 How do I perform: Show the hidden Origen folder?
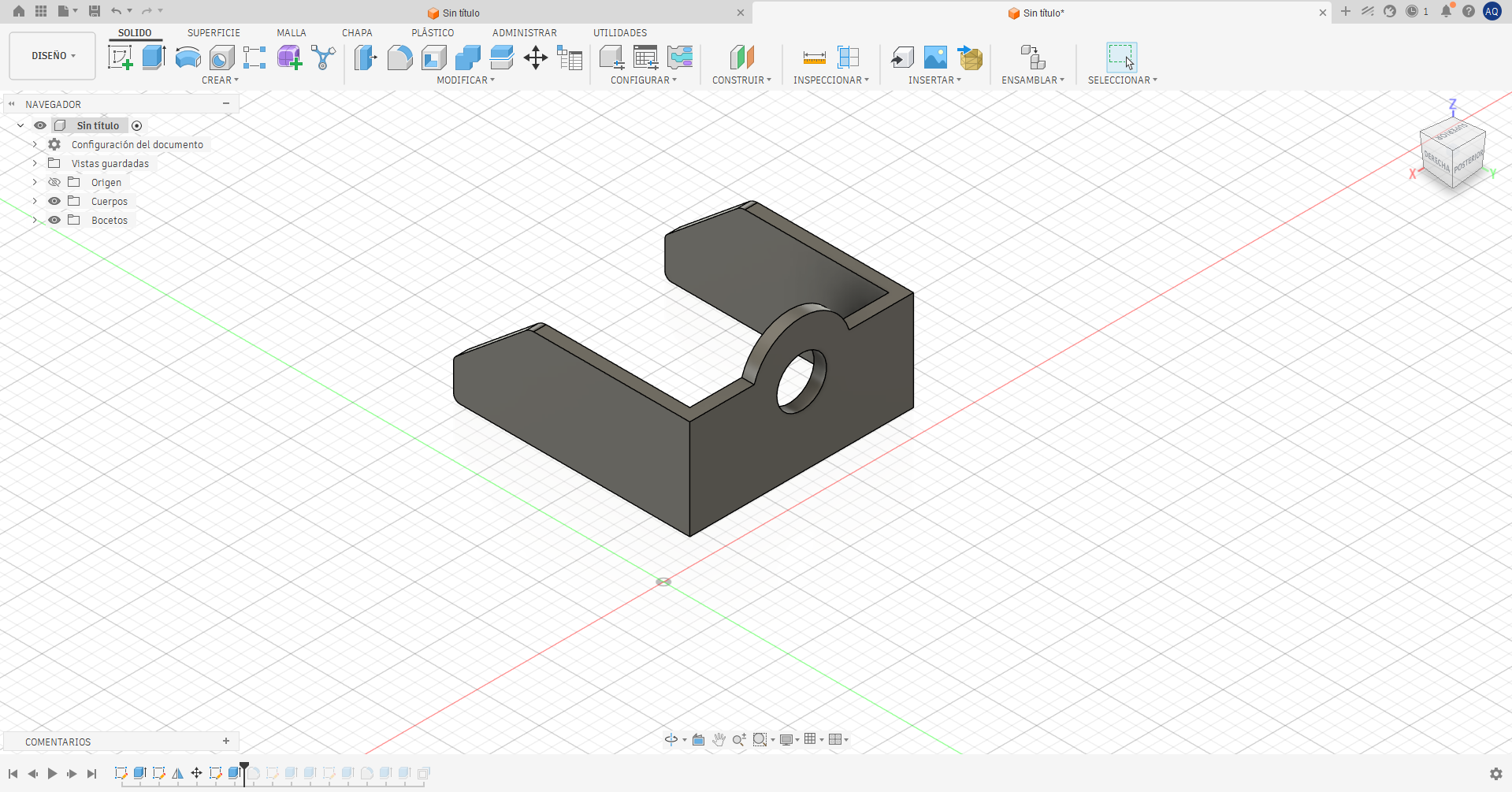click(54, 182)
